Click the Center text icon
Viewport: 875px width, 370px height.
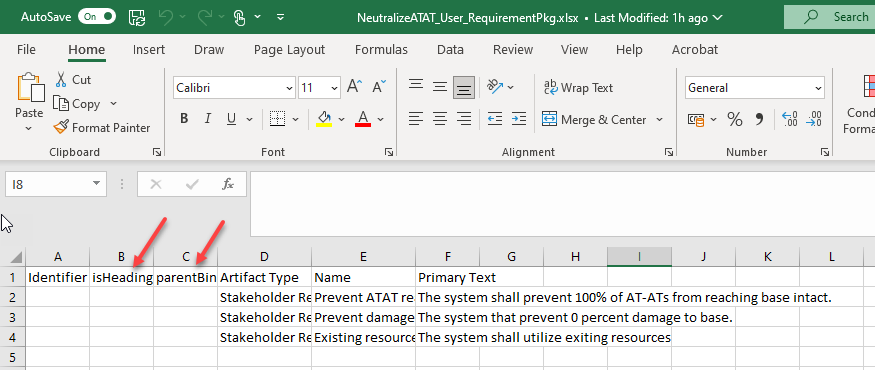tap(440, 118)
